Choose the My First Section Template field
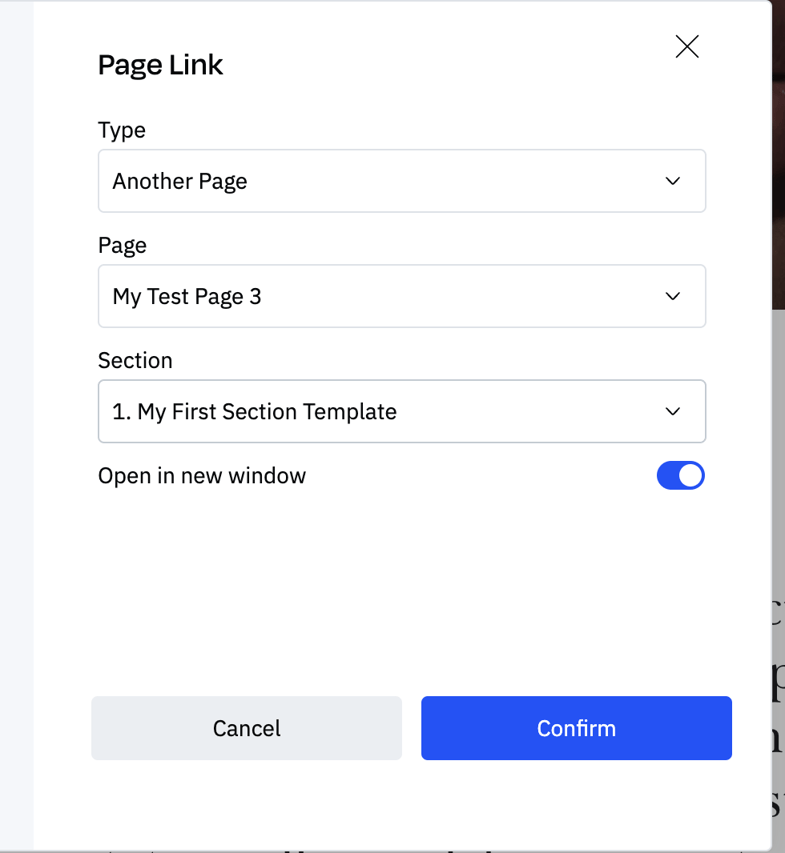 [400, 411]
